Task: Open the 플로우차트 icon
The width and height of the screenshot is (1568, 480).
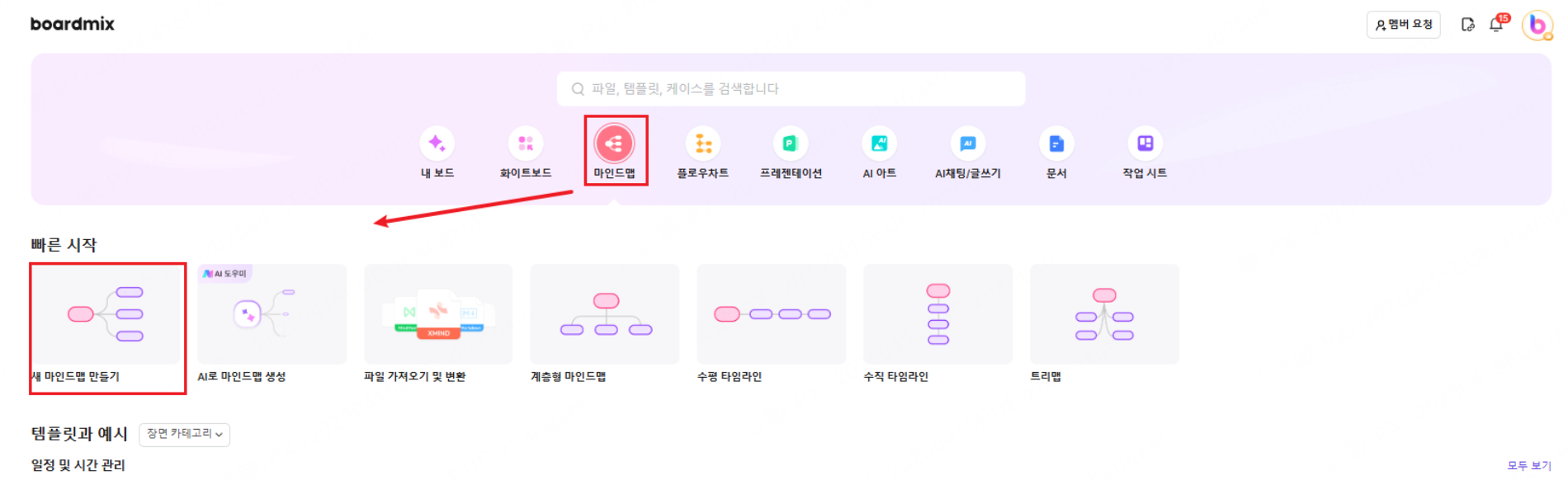Action: click(703, 144)
